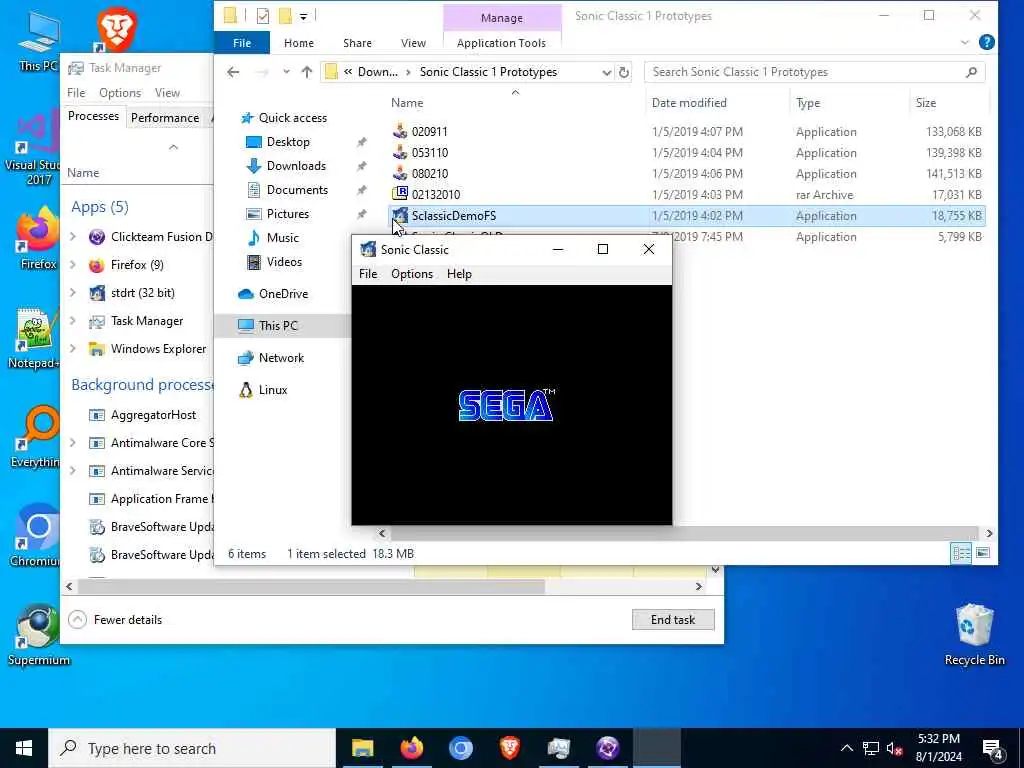Expand the Explorer ribbon chevron
This screenshot has height=768, width=1024.
tap(965, 42)
